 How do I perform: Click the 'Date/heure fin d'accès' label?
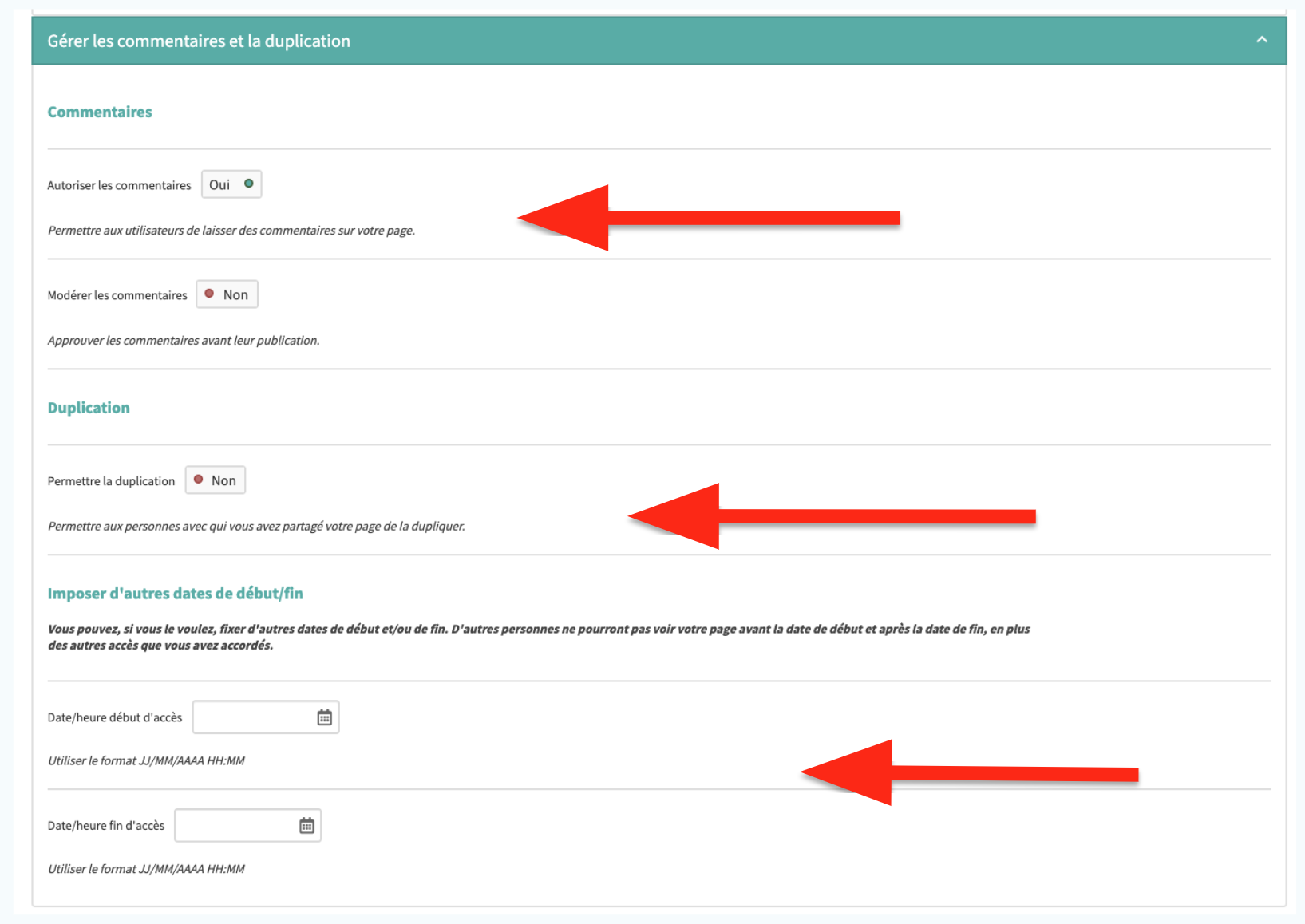(x=106, y=826)
